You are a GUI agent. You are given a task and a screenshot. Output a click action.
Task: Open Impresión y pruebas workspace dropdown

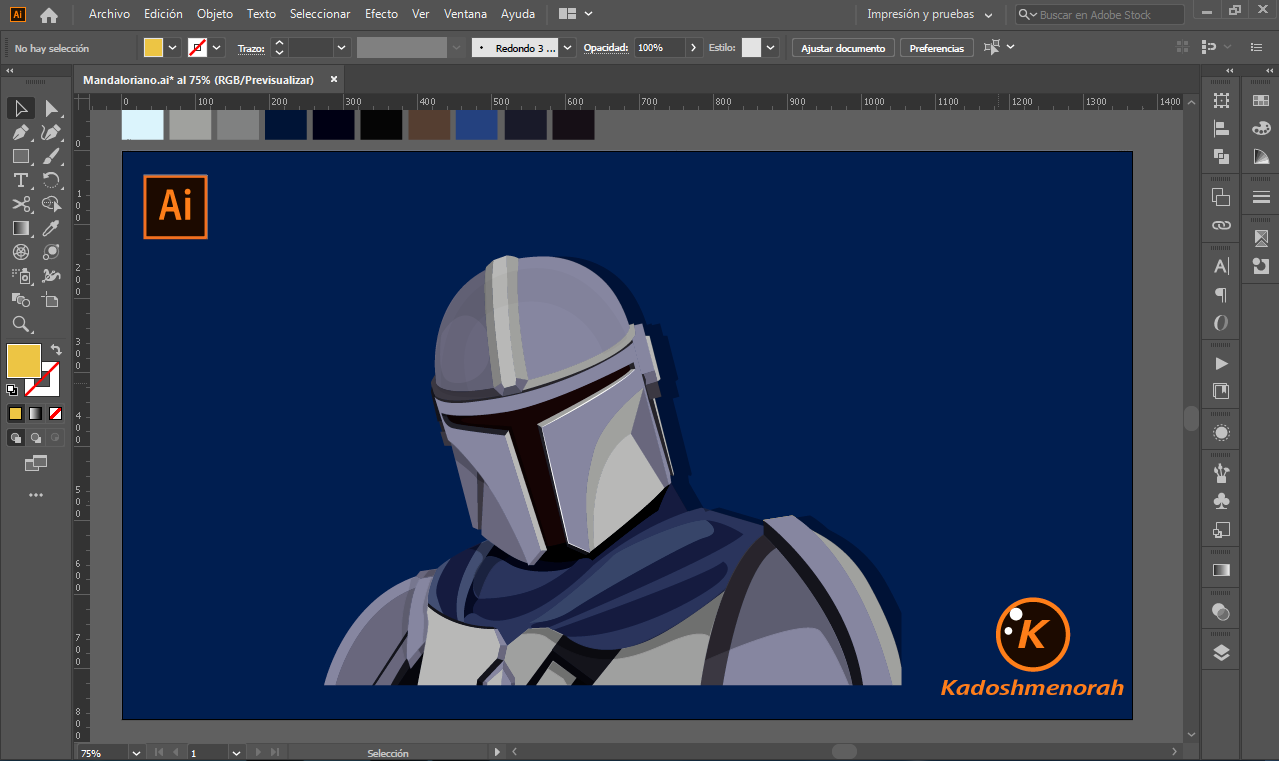pyautogui.click(x=929, y=14)
